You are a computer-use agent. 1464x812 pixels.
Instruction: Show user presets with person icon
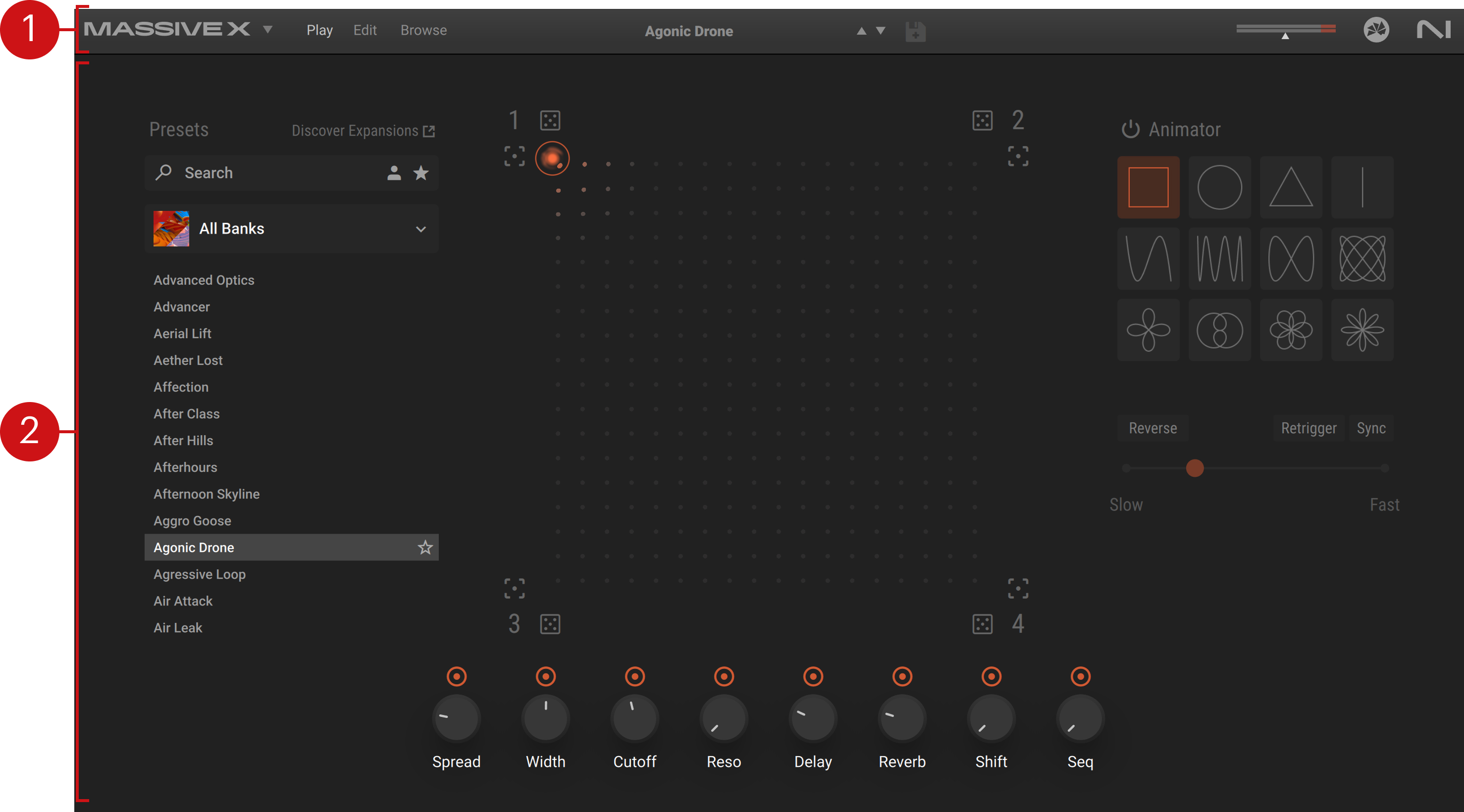click(394, 173)
